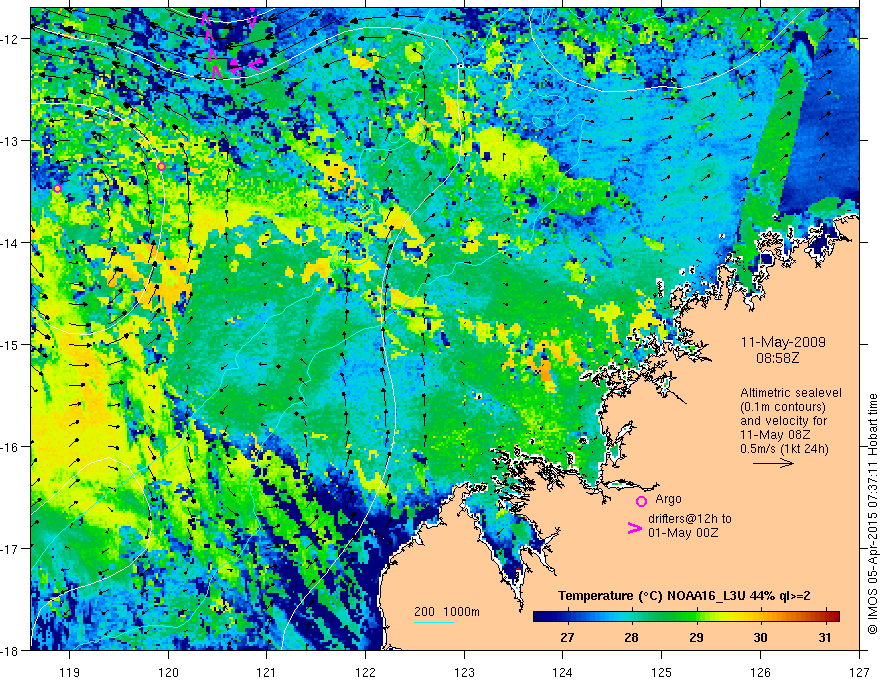Click color bar label 30
Screen dimensions: 880x680
(760, 638)
